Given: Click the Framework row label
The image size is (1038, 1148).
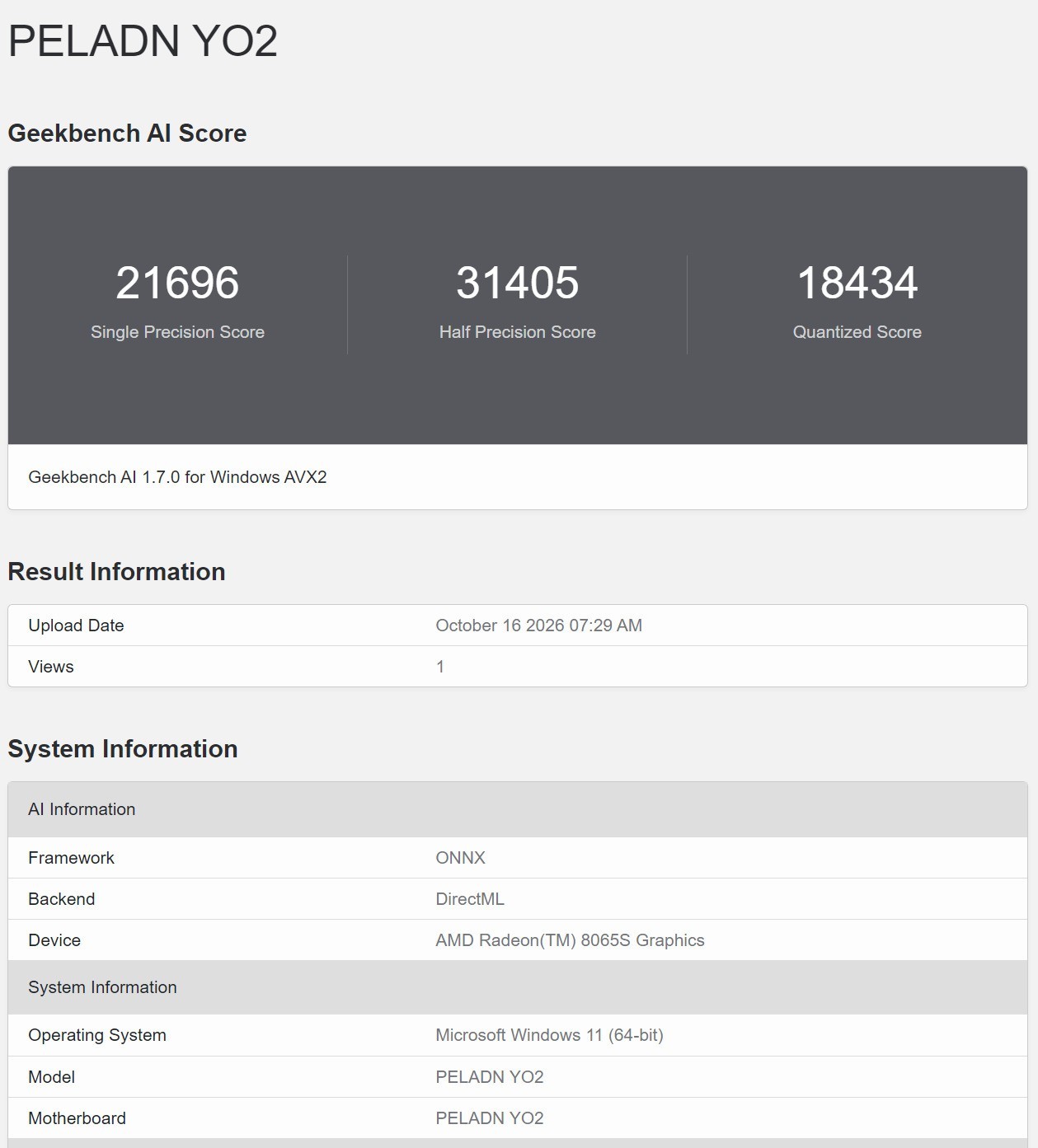Looking at the screenshot, I should (71, 858).
